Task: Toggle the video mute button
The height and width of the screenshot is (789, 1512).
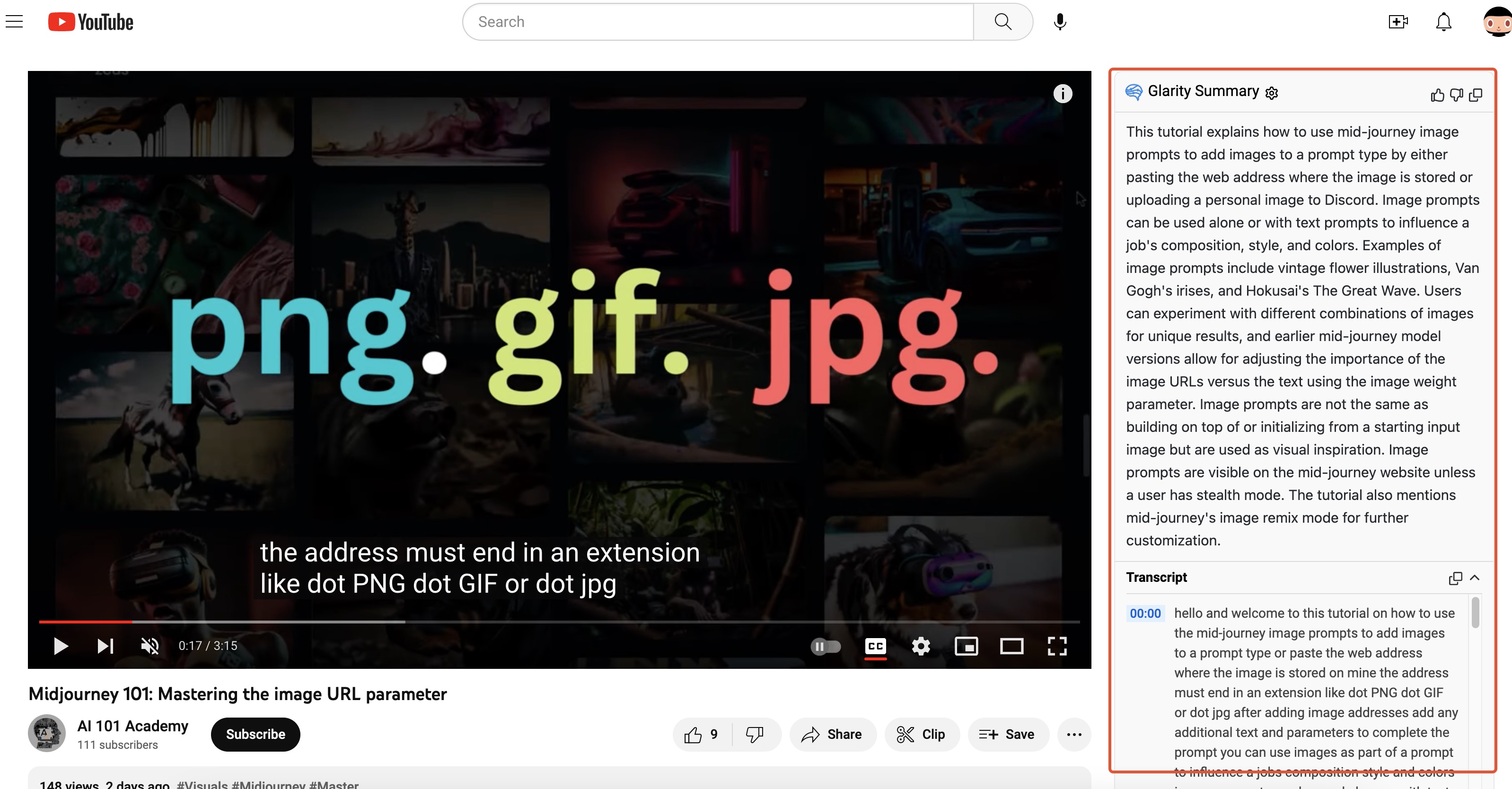Action: coord(149,645)
